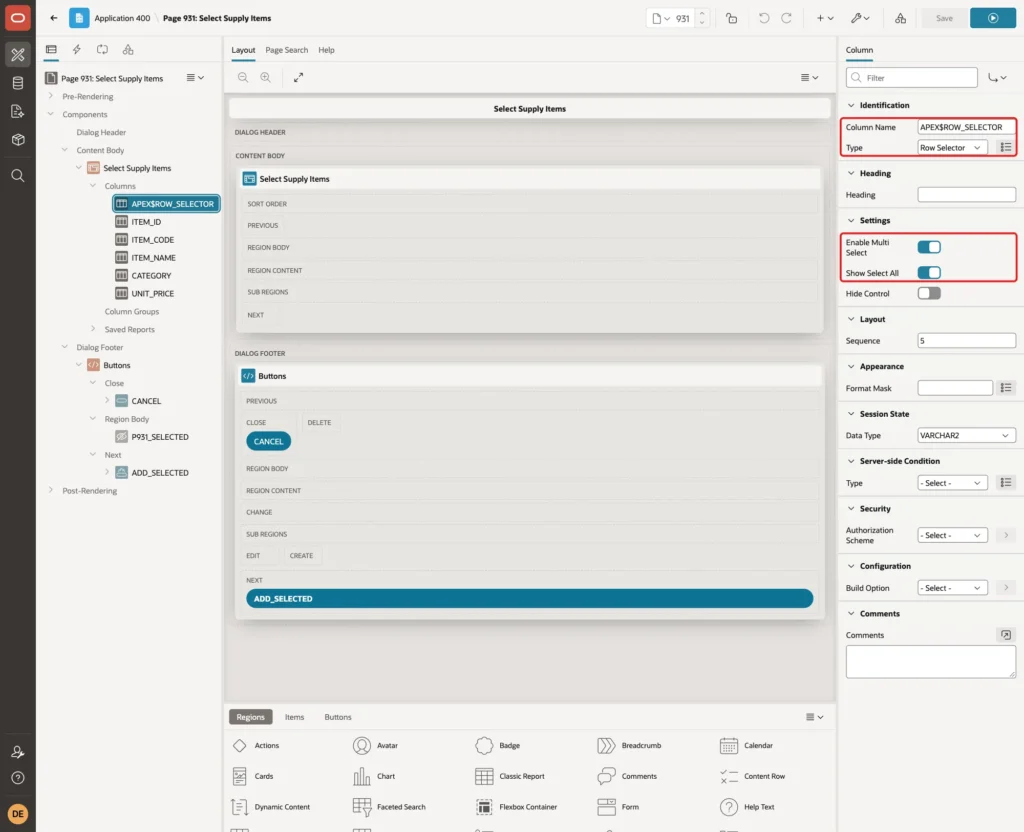Open the Utilities wrench menu

click(860, 18)
